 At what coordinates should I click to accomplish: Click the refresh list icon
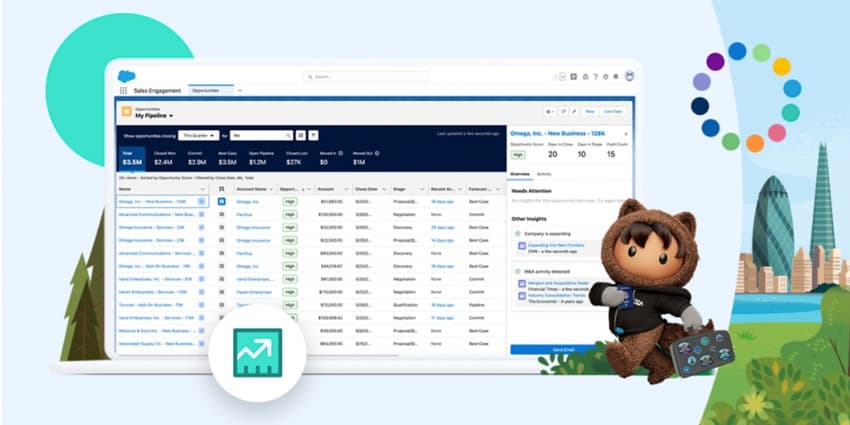click(x=564, y=111)
